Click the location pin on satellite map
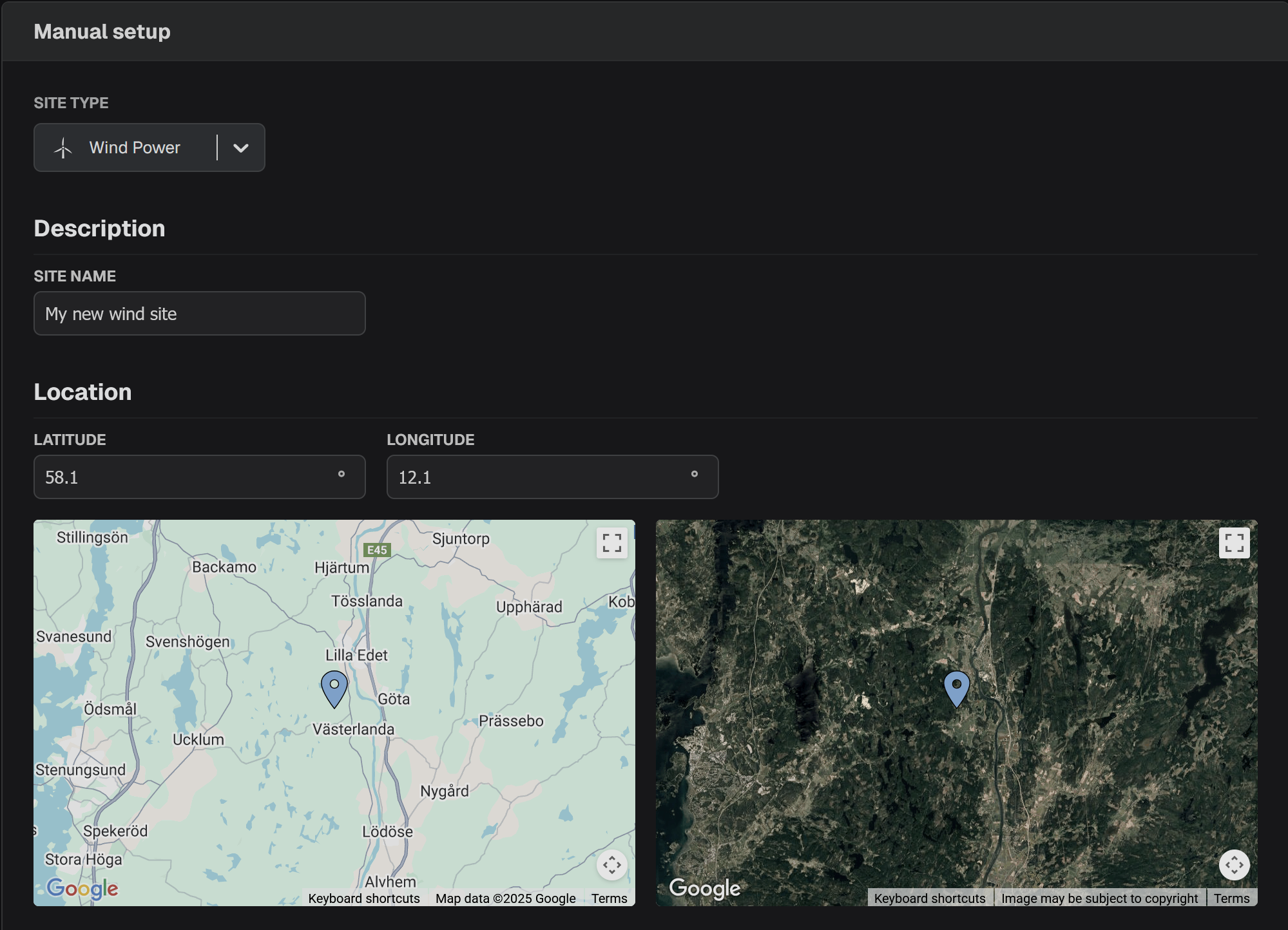Screen dimensions: 1288x930 click(x=957, y=688)
